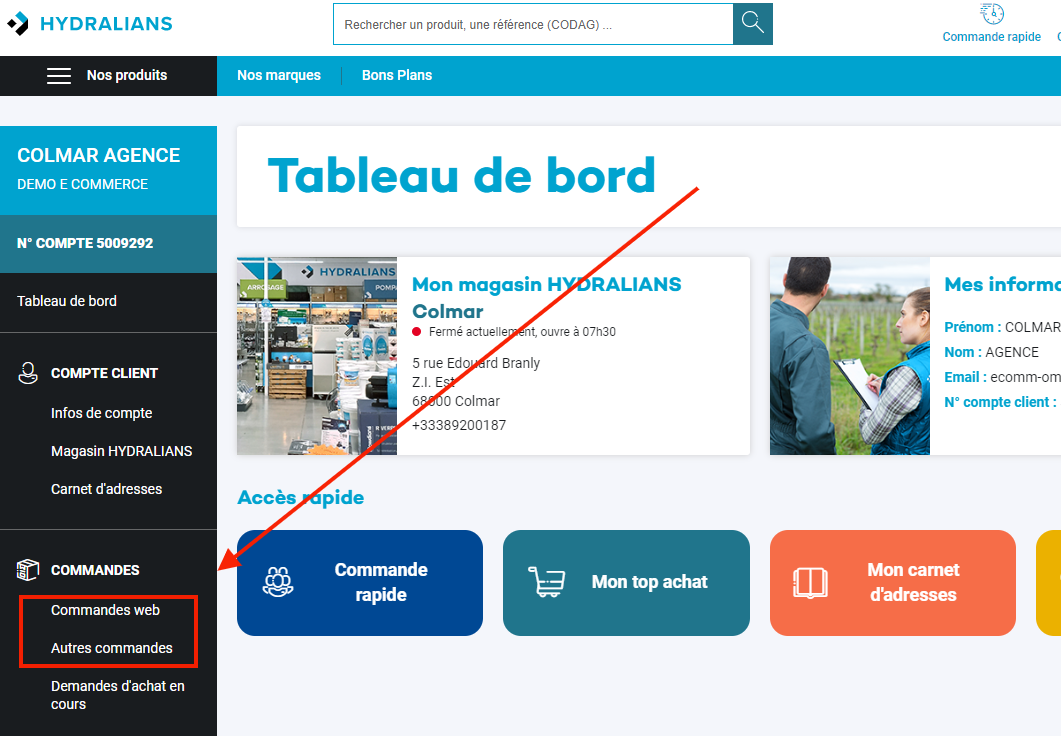The image size is (1061, 736).
Task: Go to Bons Plans
Action: [x=397, y=75]
